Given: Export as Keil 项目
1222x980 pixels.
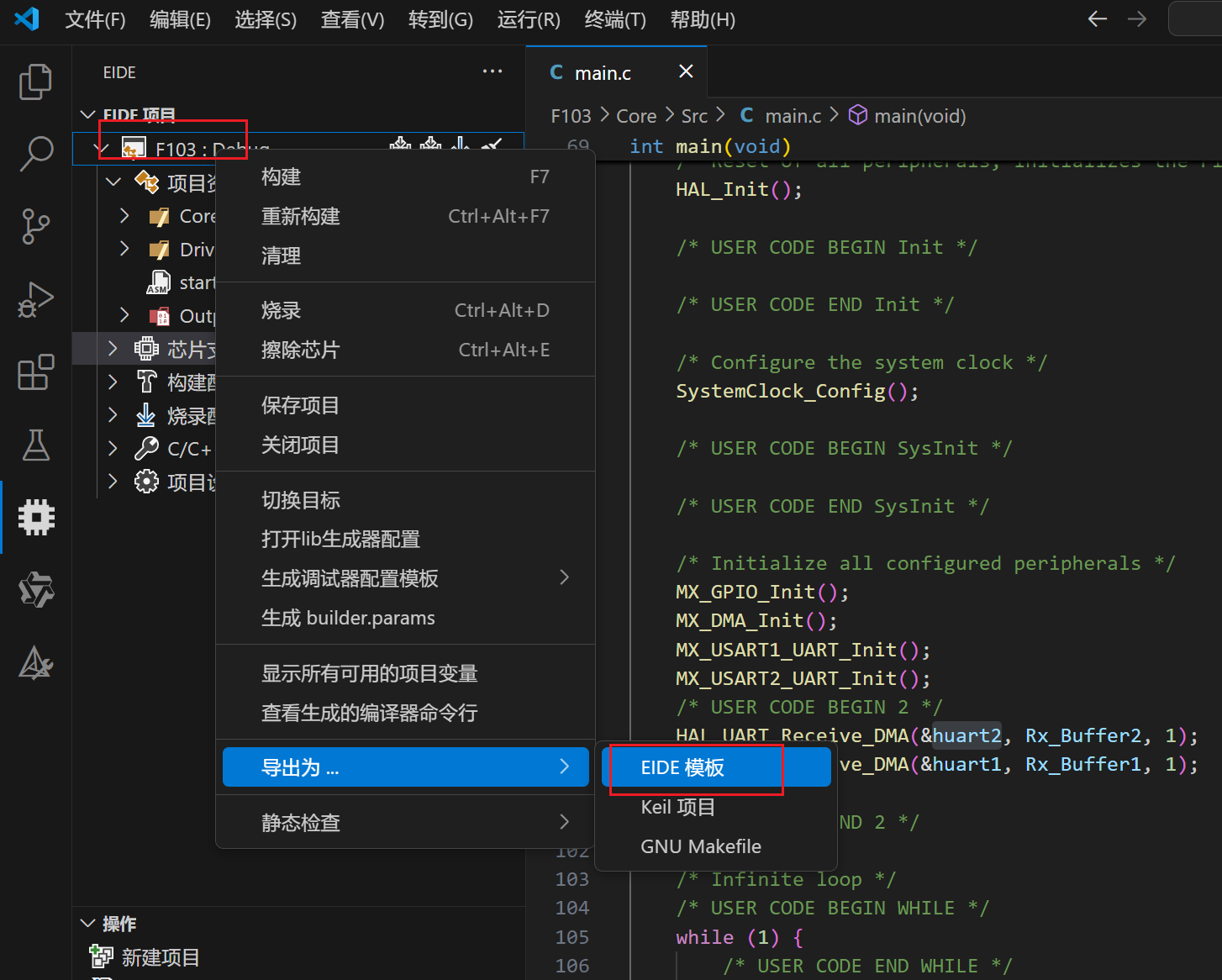Looking at the screenshot, I should 716,807.
